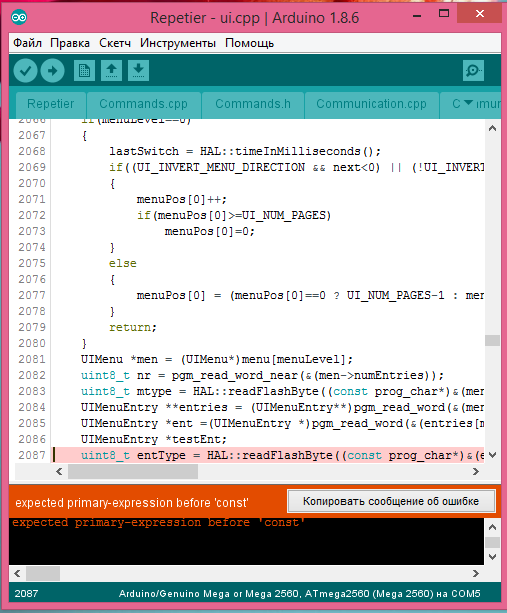Open the Serial Monitor magnifier icon
The width and height of the screenshot is (507, 613).
pos(473,70)
